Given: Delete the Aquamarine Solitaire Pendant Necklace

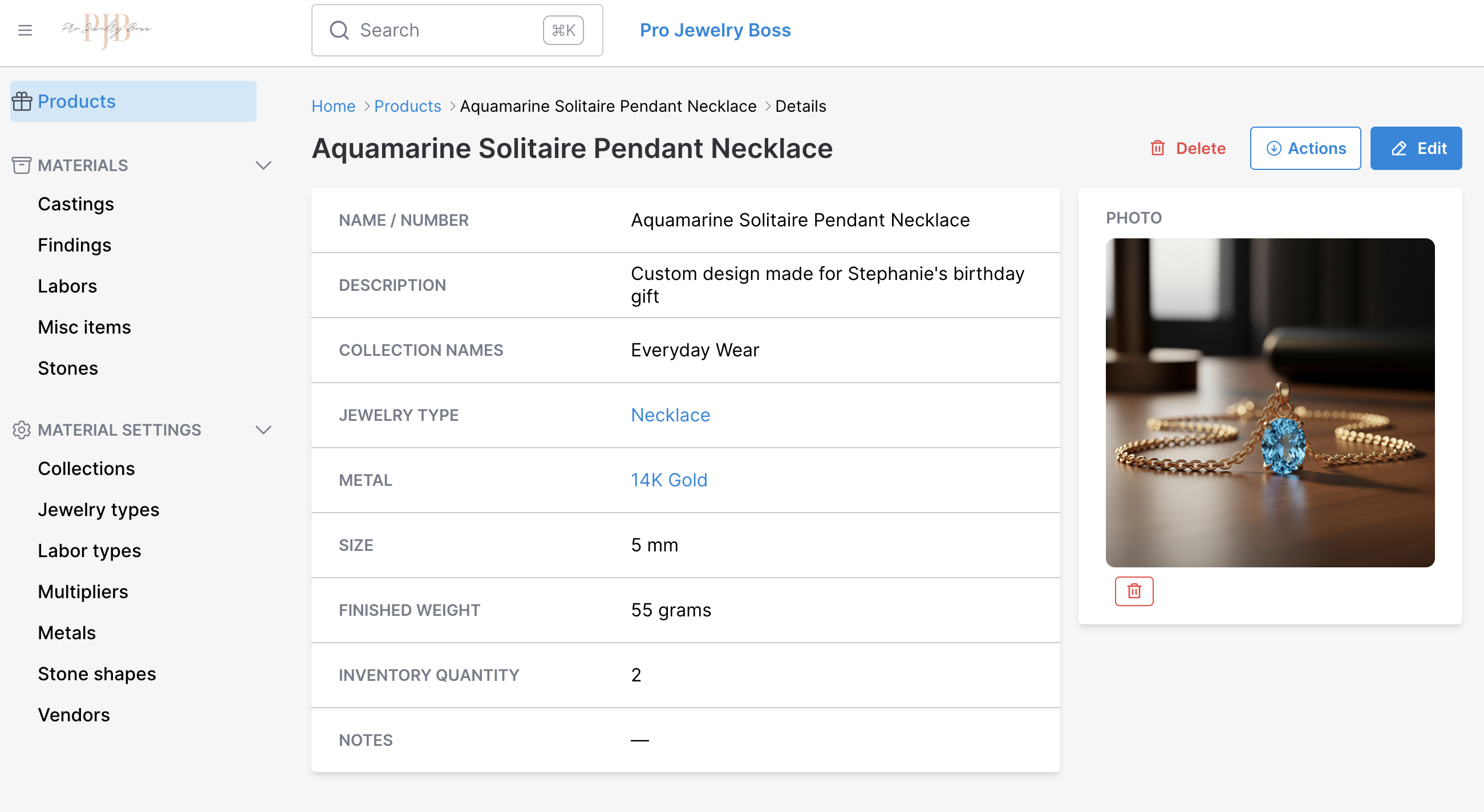Looking at the screenshot, I should 1188,148.
